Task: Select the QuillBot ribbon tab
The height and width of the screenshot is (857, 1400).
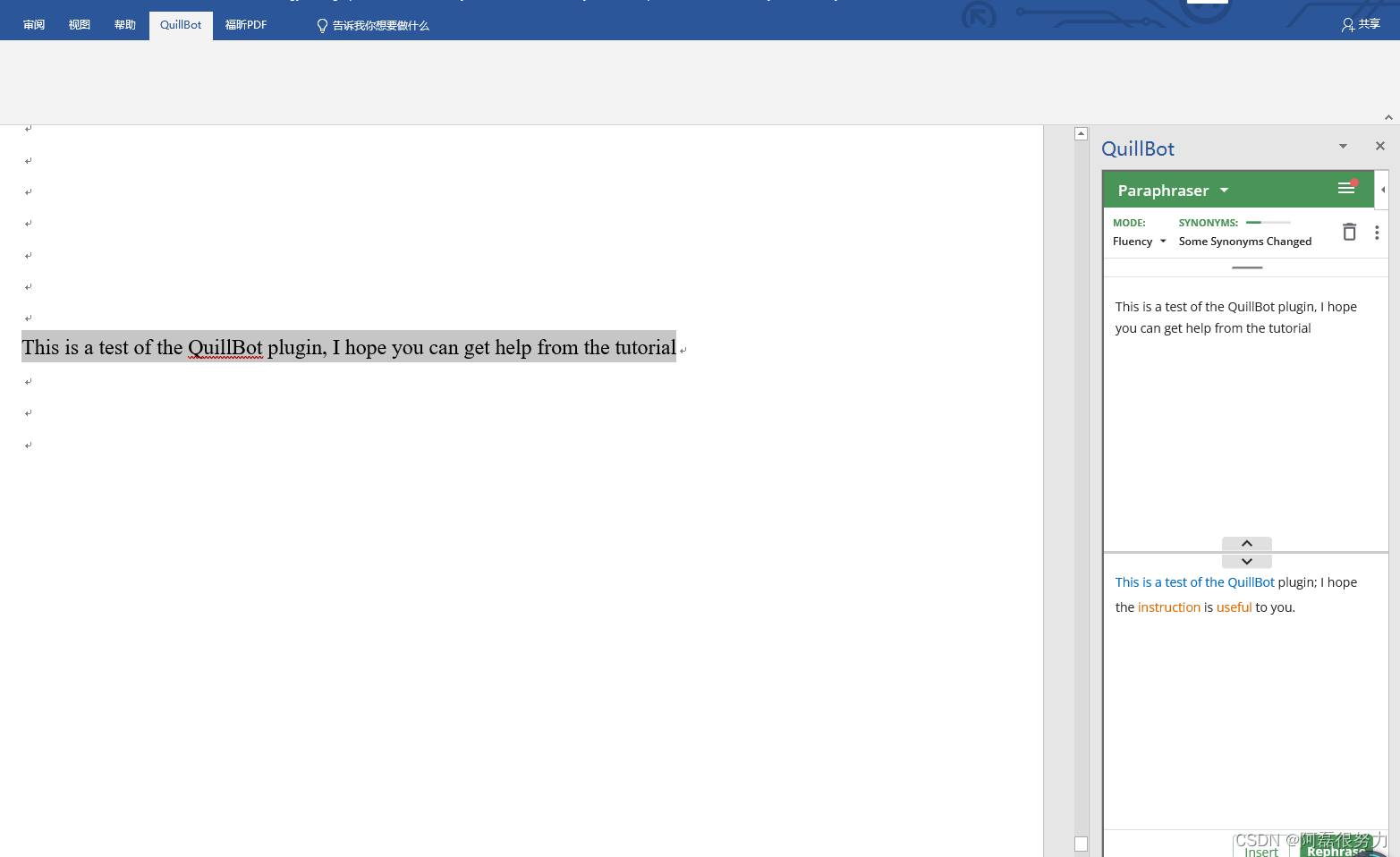Action: pos(181,25)
